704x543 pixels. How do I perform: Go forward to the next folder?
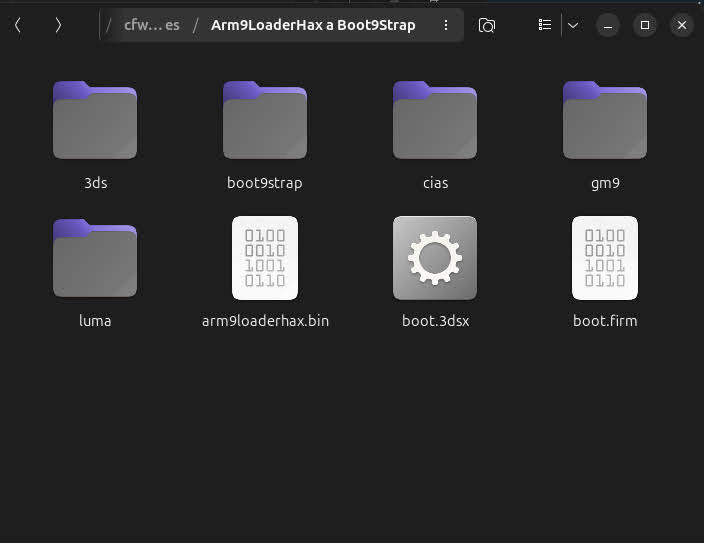point(58,25)
